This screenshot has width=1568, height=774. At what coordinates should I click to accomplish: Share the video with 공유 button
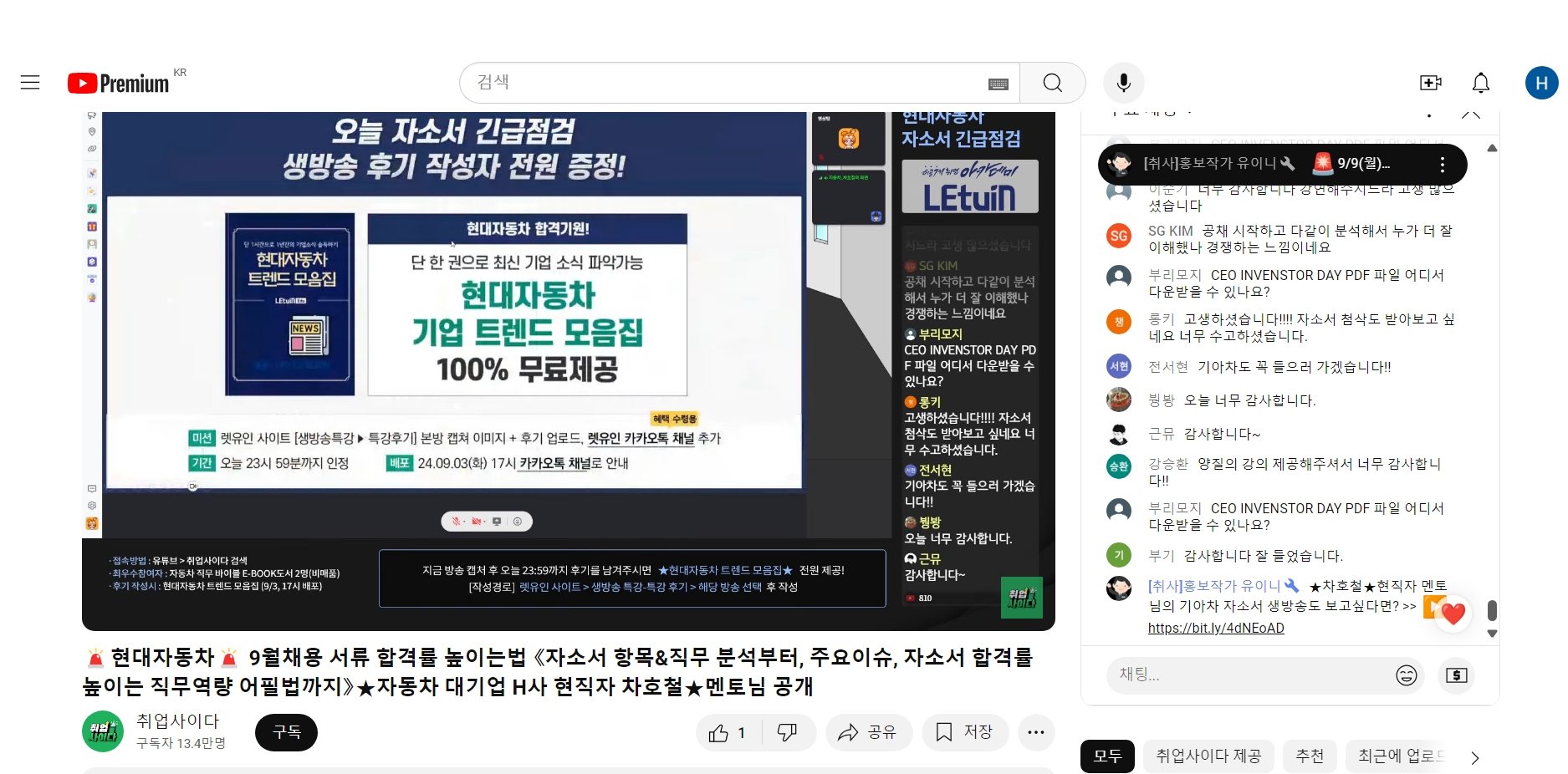(867, 733)
